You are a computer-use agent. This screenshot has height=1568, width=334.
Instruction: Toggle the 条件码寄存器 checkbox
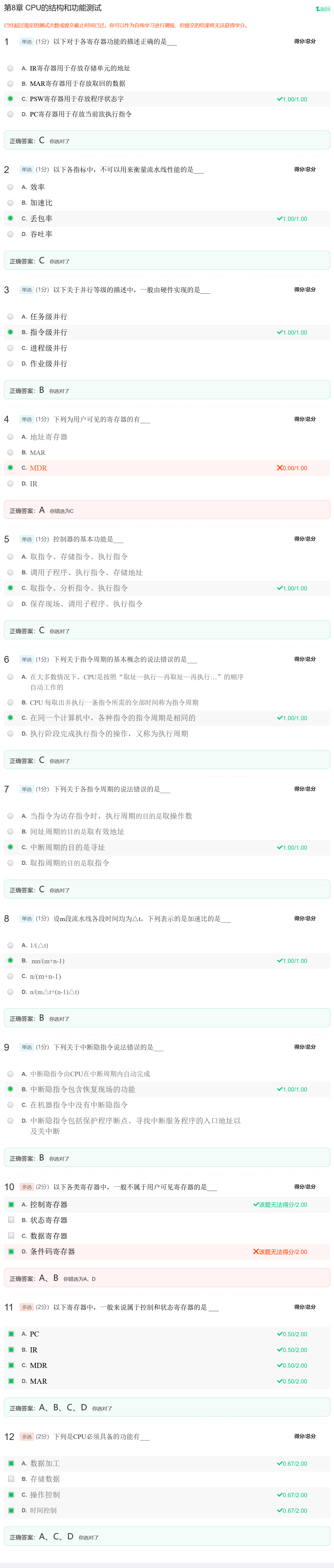click(x=11, y=1251)
